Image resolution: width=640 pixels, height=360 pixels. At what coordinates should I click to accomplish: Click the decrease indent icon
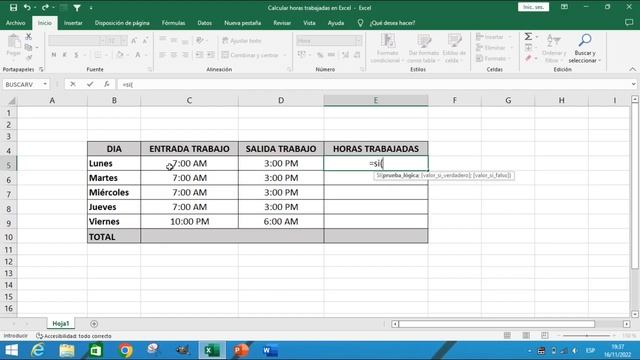point(199,55)
